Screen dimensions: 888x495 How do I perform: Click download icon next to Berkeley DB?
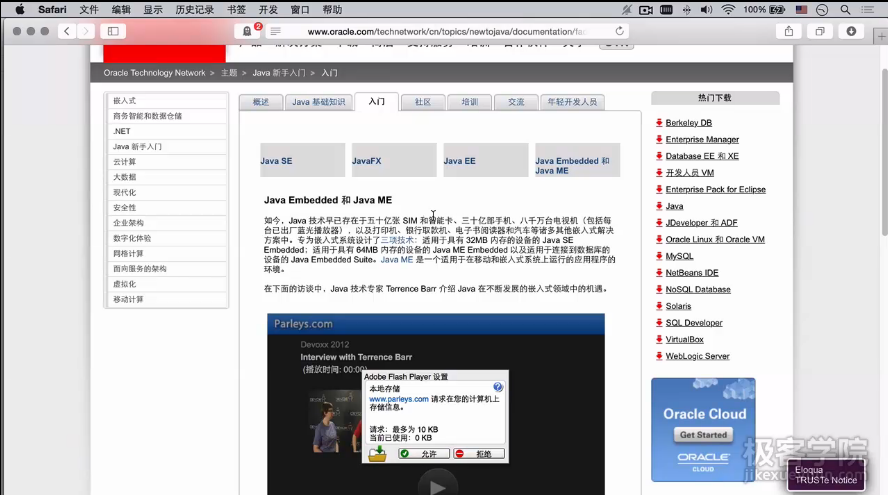tap(659, 122)
